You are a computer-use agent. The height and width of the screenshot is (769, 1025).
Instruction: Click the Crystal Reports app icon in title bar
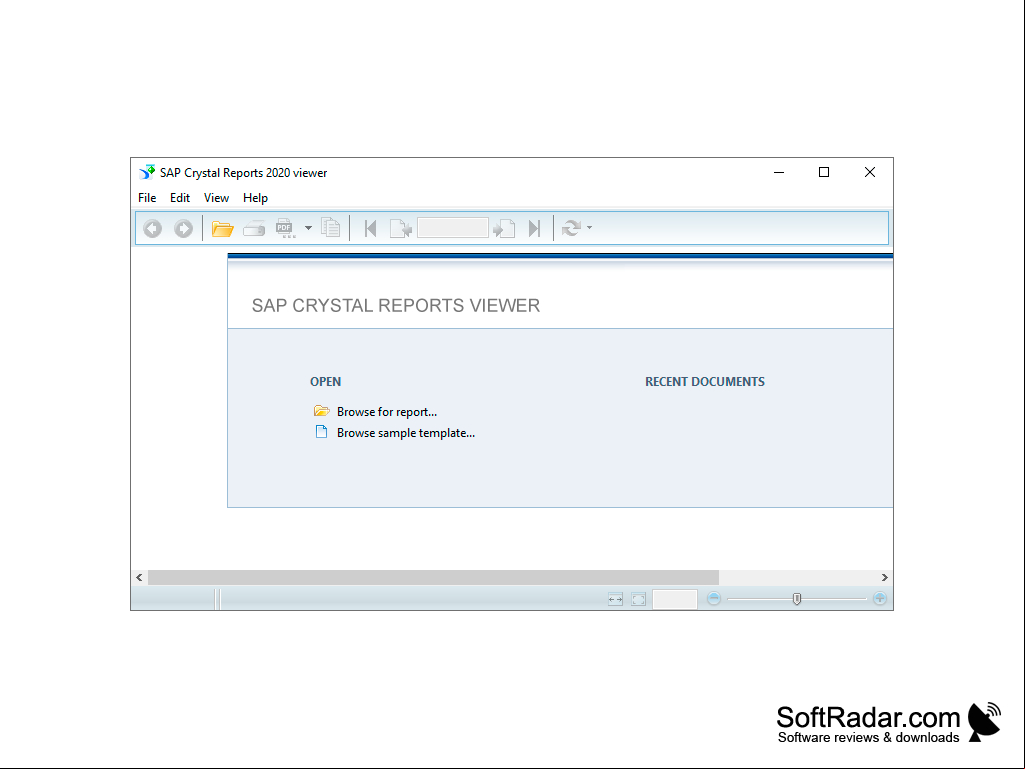click(147, 173)
